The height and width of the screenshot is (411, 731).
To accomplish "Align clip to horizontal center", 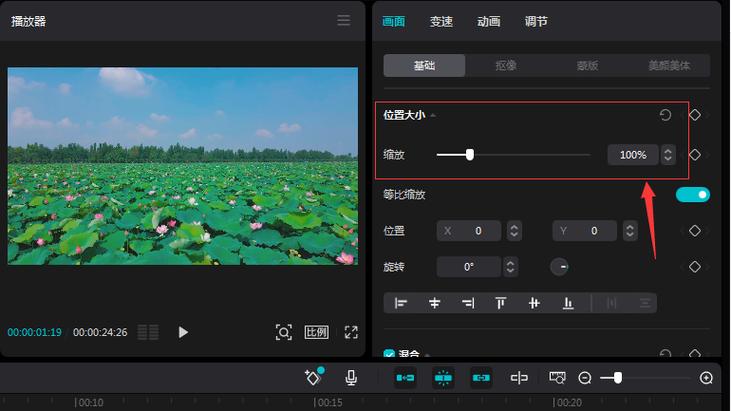I will 434,303.
